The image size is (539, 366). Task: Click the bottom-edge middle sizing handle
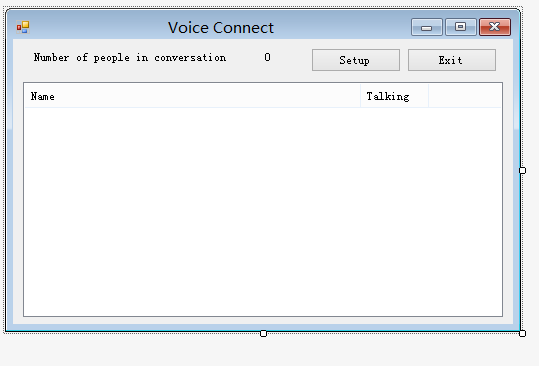[x=263, y=333]
